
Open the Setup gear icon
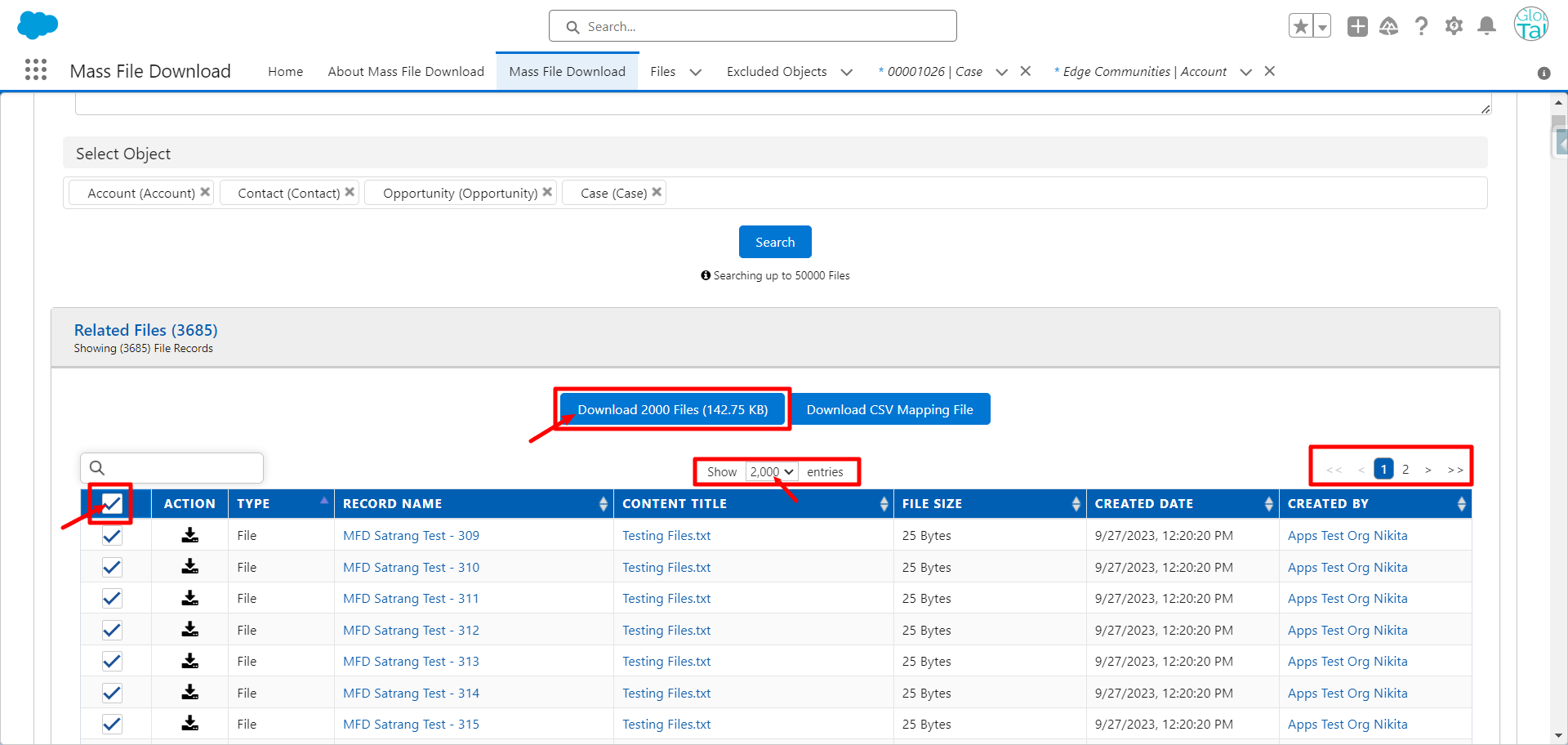click(x=1454, y=26)
